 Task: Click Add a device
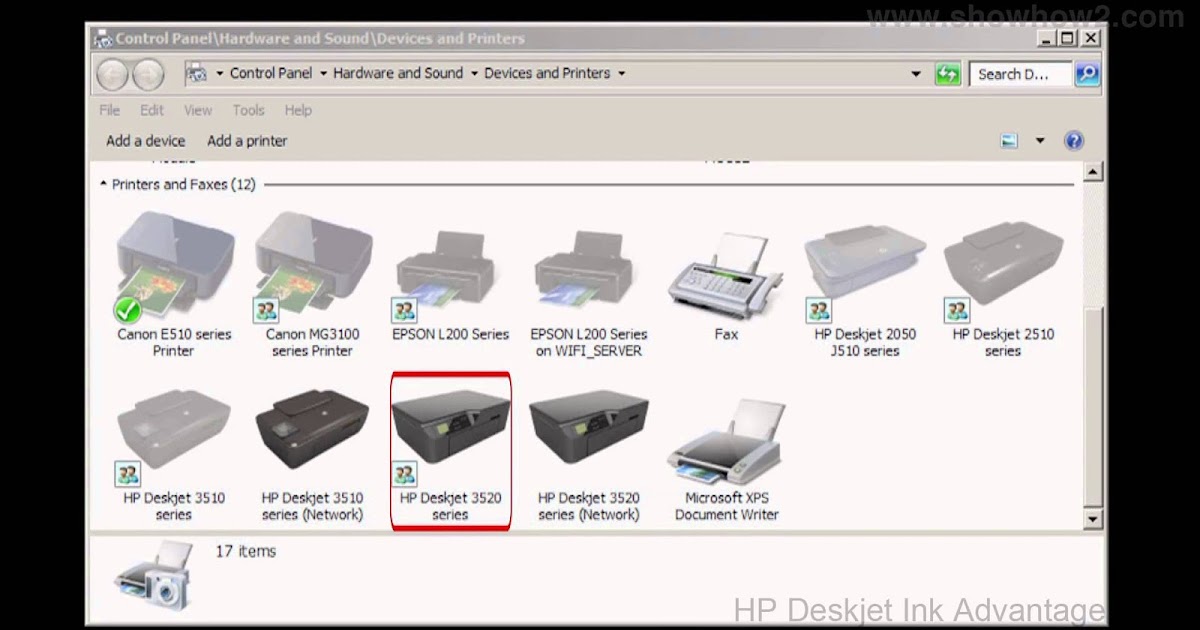click(x=145, y=140)
